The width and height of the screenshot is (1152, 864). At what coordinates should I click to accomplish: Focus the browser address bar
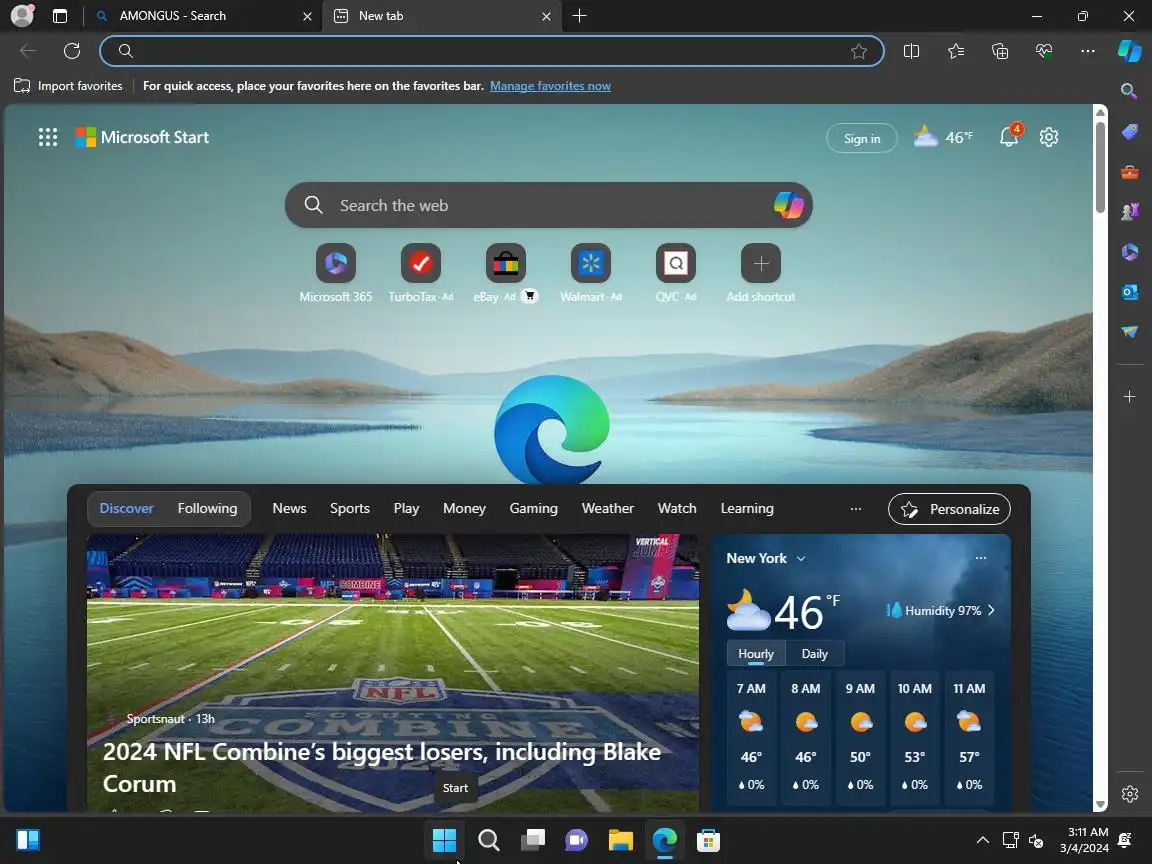tap(492, 51)
